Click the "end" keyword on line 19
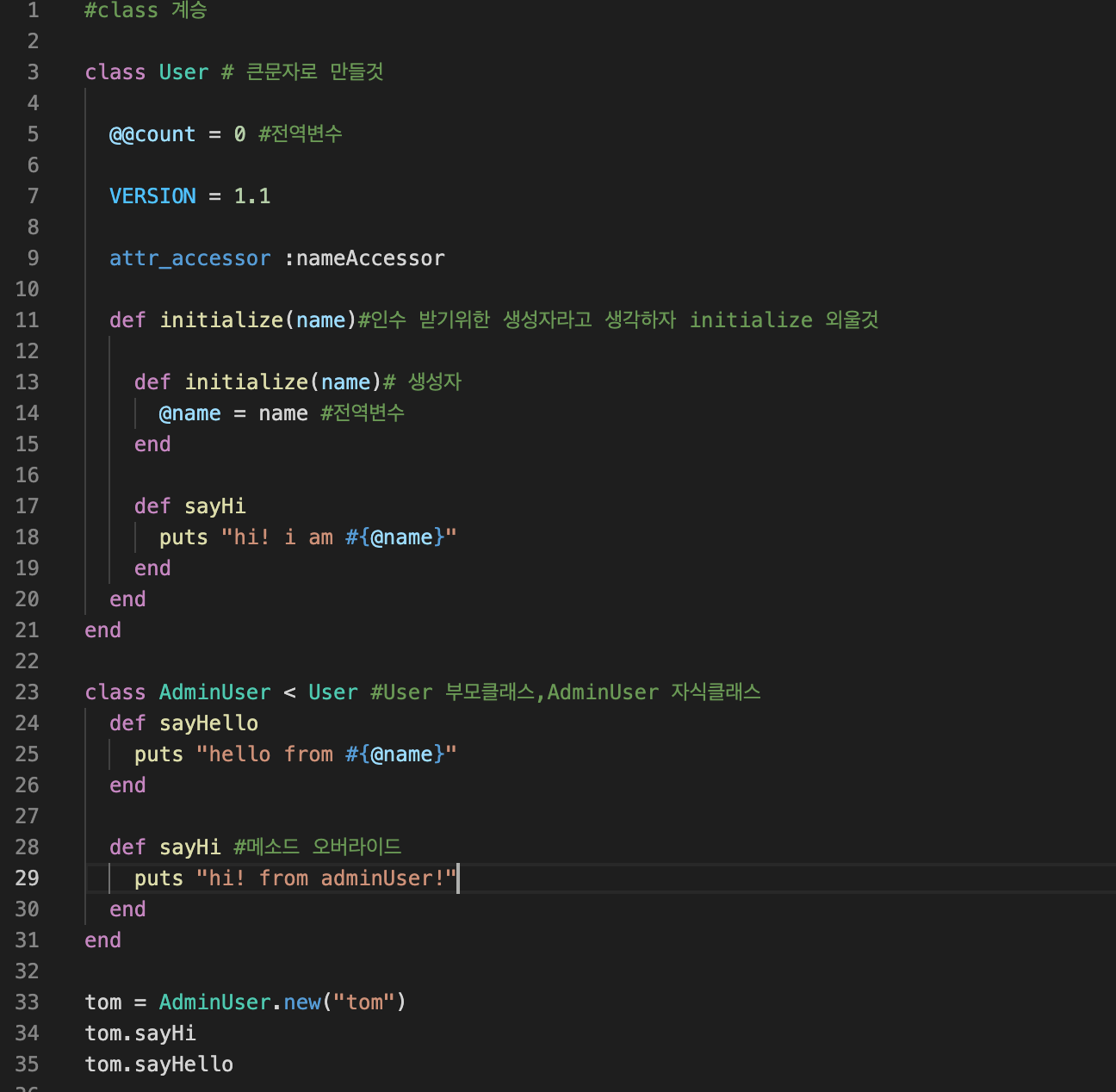Viewport: 1116px width, 1092px height. pos(152,568)
